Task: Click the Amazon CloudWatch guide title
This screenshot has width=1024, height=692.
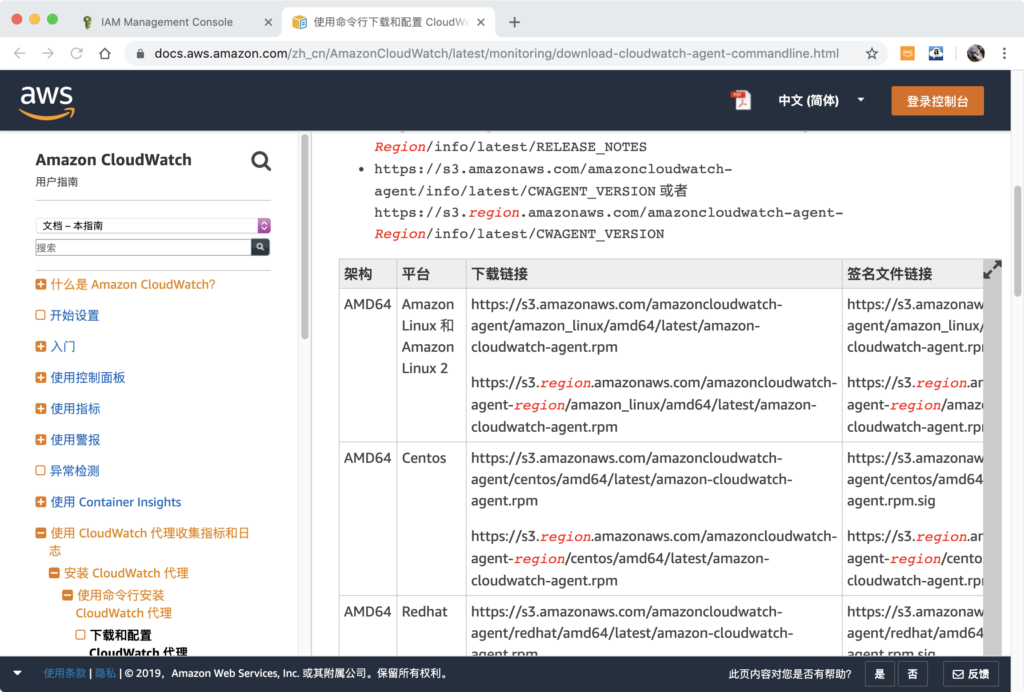Action: click(114, 160)
